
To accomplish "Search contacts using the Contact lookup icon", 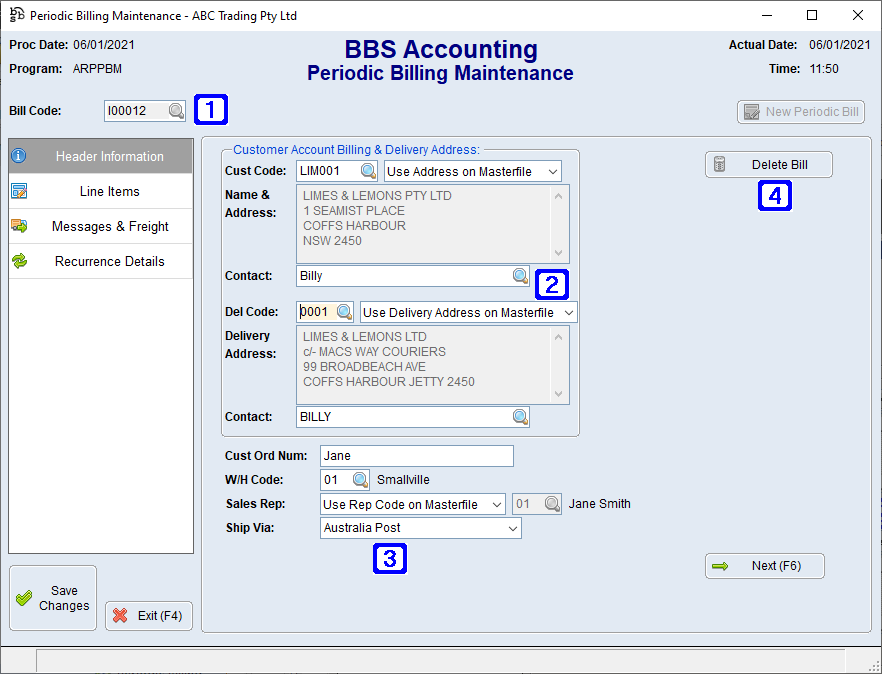I will (520, 275).
